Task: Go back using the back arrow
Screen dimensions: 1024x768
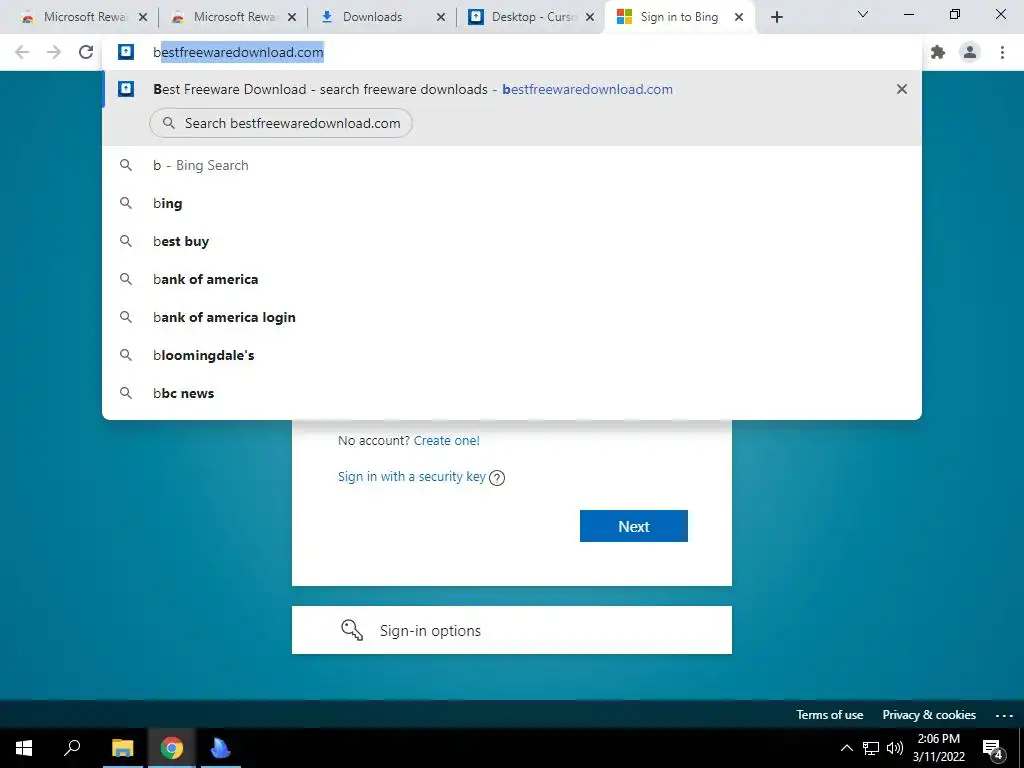Action: pyautogui.click(x=22, y=52)
